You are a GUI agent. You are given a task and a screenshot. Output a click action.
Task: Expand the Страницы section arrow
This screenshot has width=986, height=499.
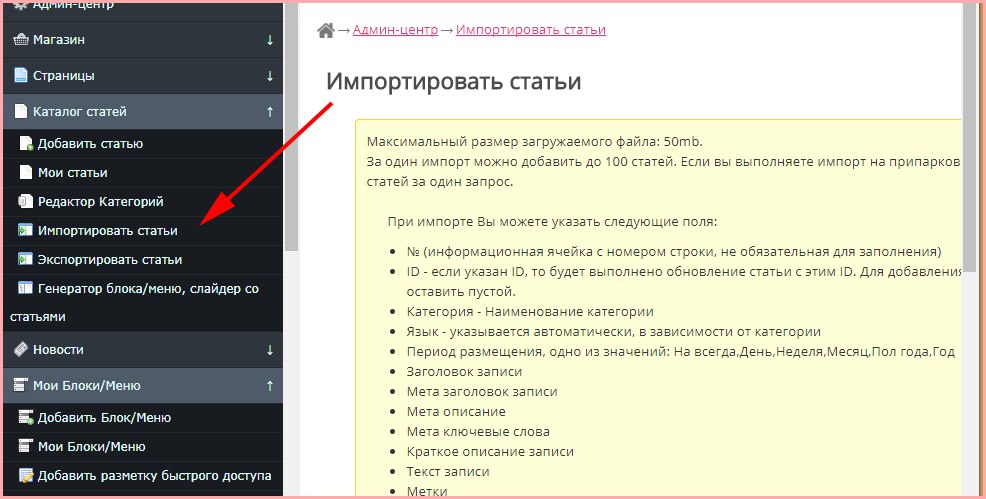click(x=270, y=76)
